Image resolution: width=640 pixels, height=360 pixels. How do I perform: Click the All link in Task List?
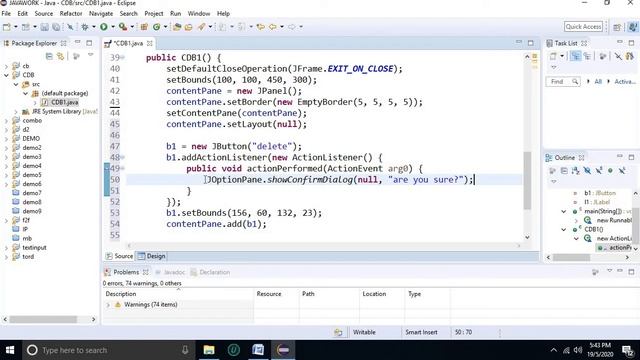click(x=598, y=82)
